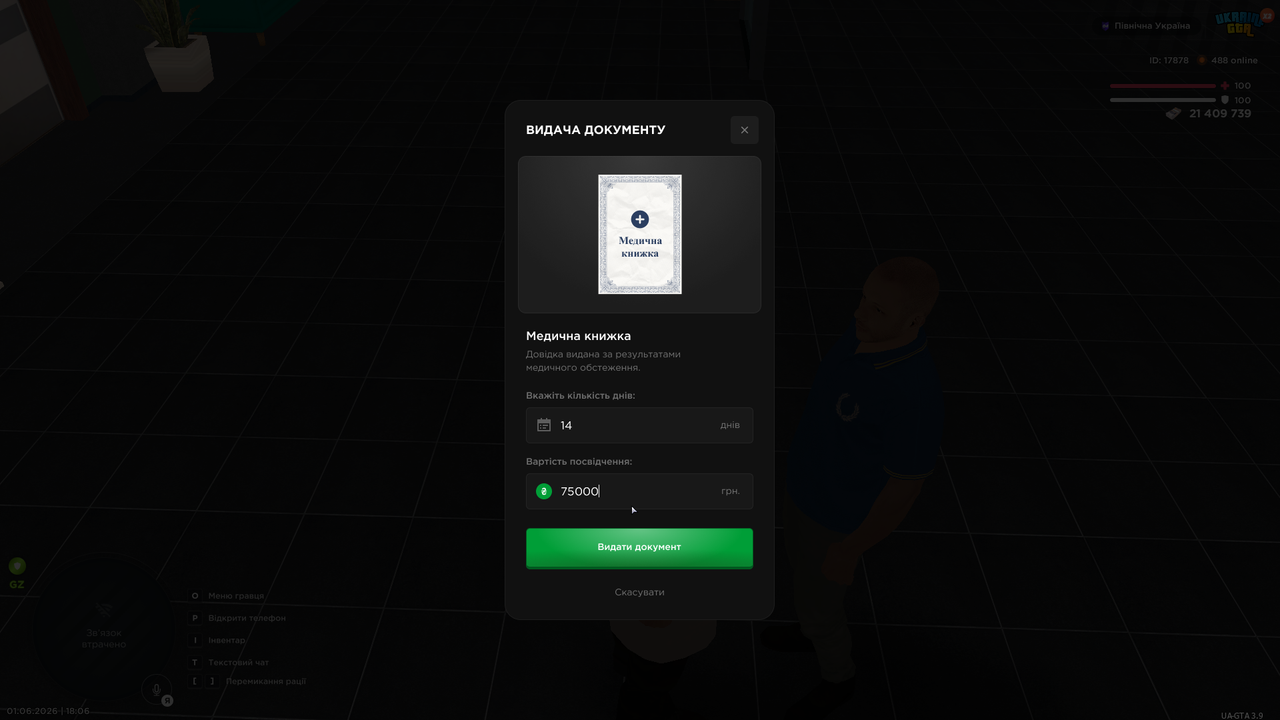Focus the number of days input field
Viewport: 1280px width, 720px height.
tap(640, 425)
